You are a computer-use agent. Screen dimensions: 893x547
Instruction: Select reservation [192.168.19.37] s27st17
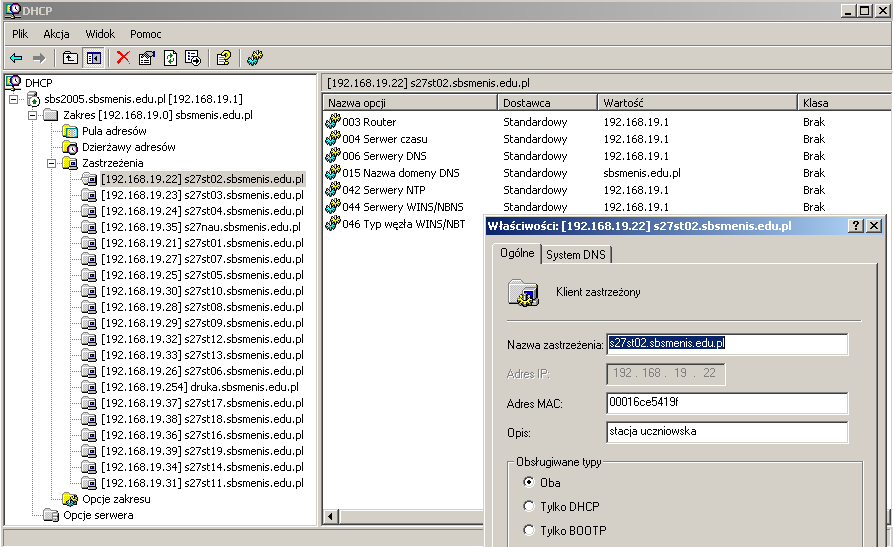[202, 403]
